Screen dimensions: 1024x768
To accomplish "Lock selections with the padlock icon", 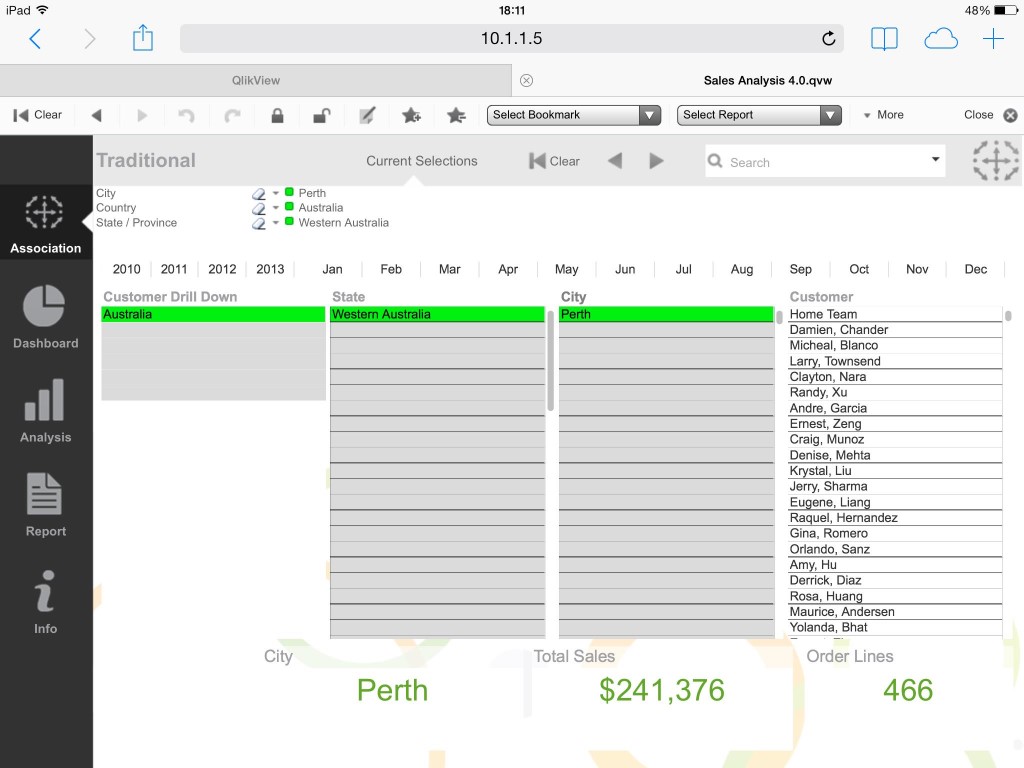I will [278, 116].
